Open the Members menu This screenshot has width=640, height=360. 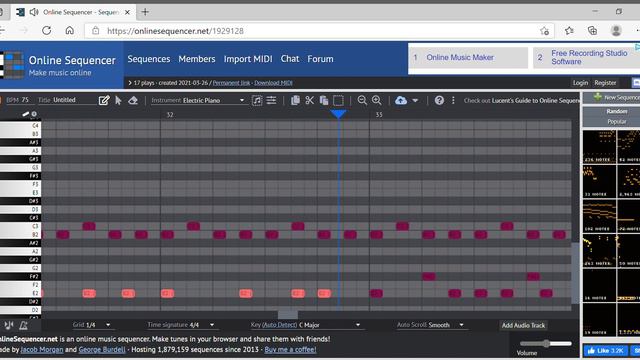197,59
